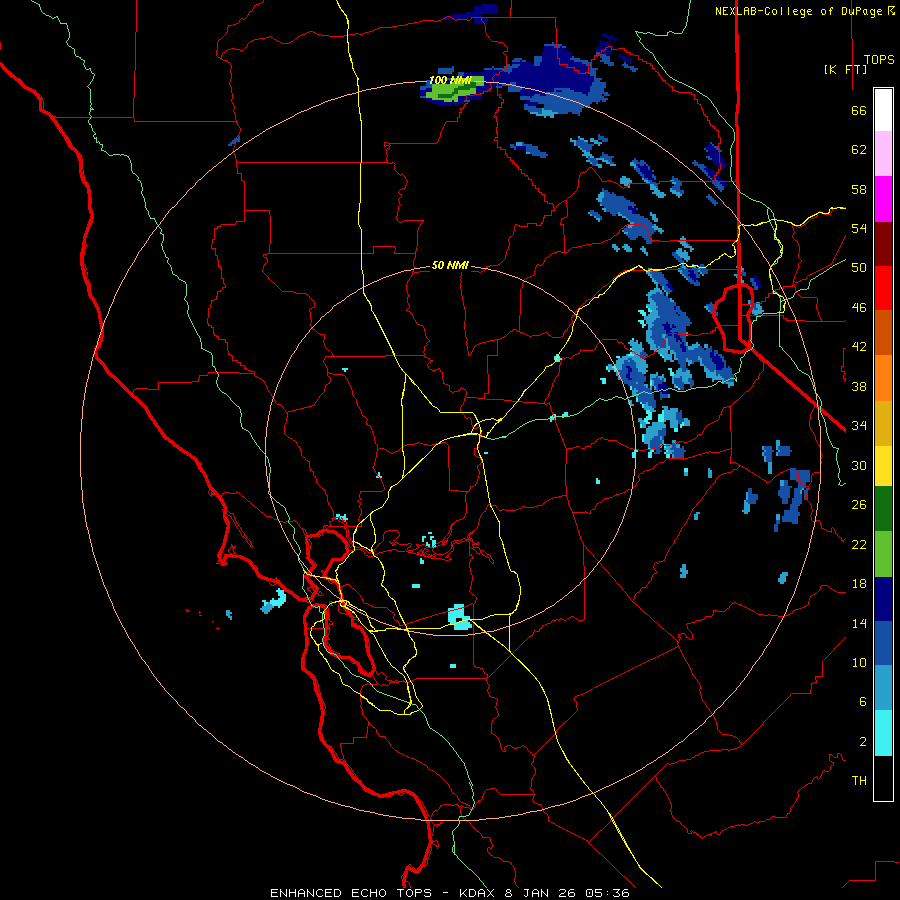This screenshot has width=900, height=900.
Task: Click the legend value 14
Action: (859, 623)
